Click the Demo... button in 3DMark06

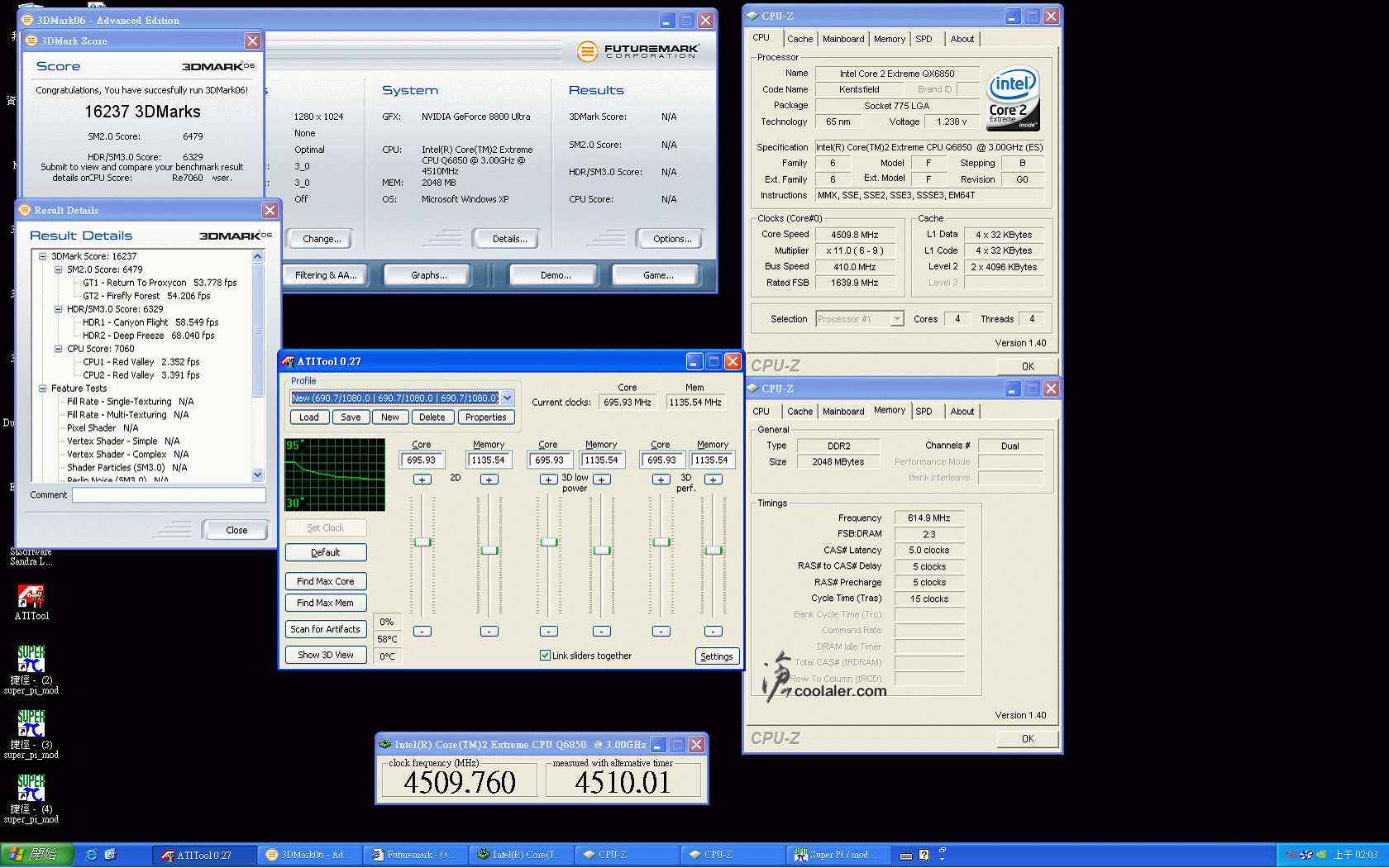pos(556,275)
